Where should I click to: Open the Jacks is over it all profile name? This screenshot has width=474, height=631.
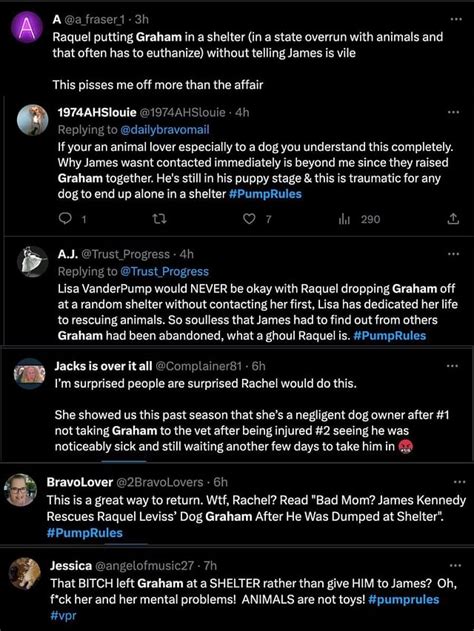coord(103,366)
